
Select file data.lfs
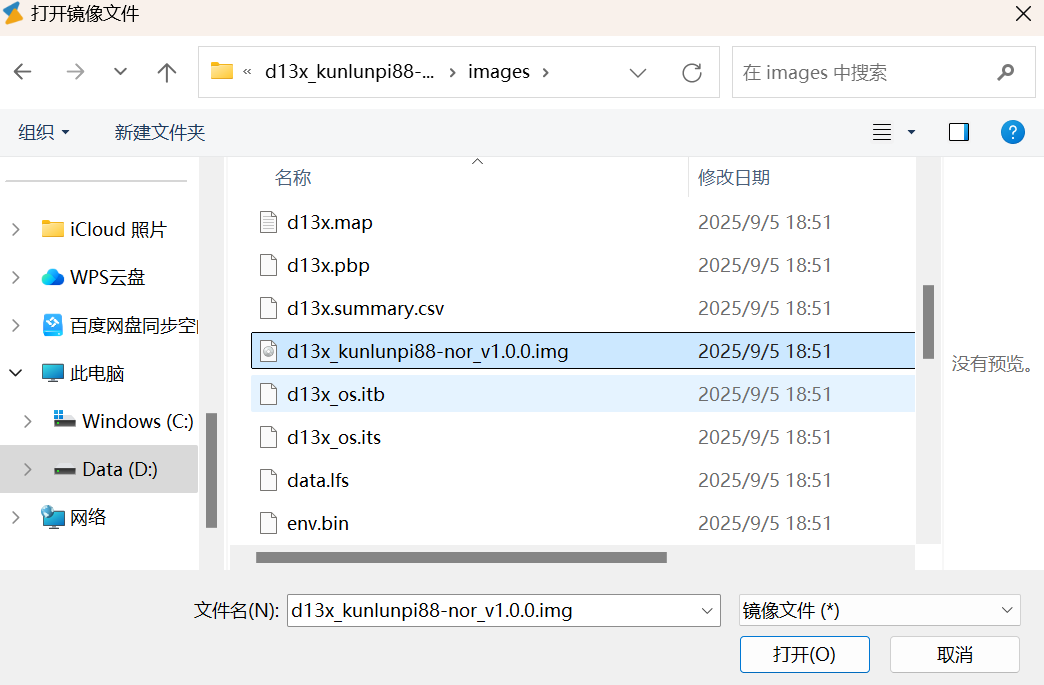[x=583, y=480]
